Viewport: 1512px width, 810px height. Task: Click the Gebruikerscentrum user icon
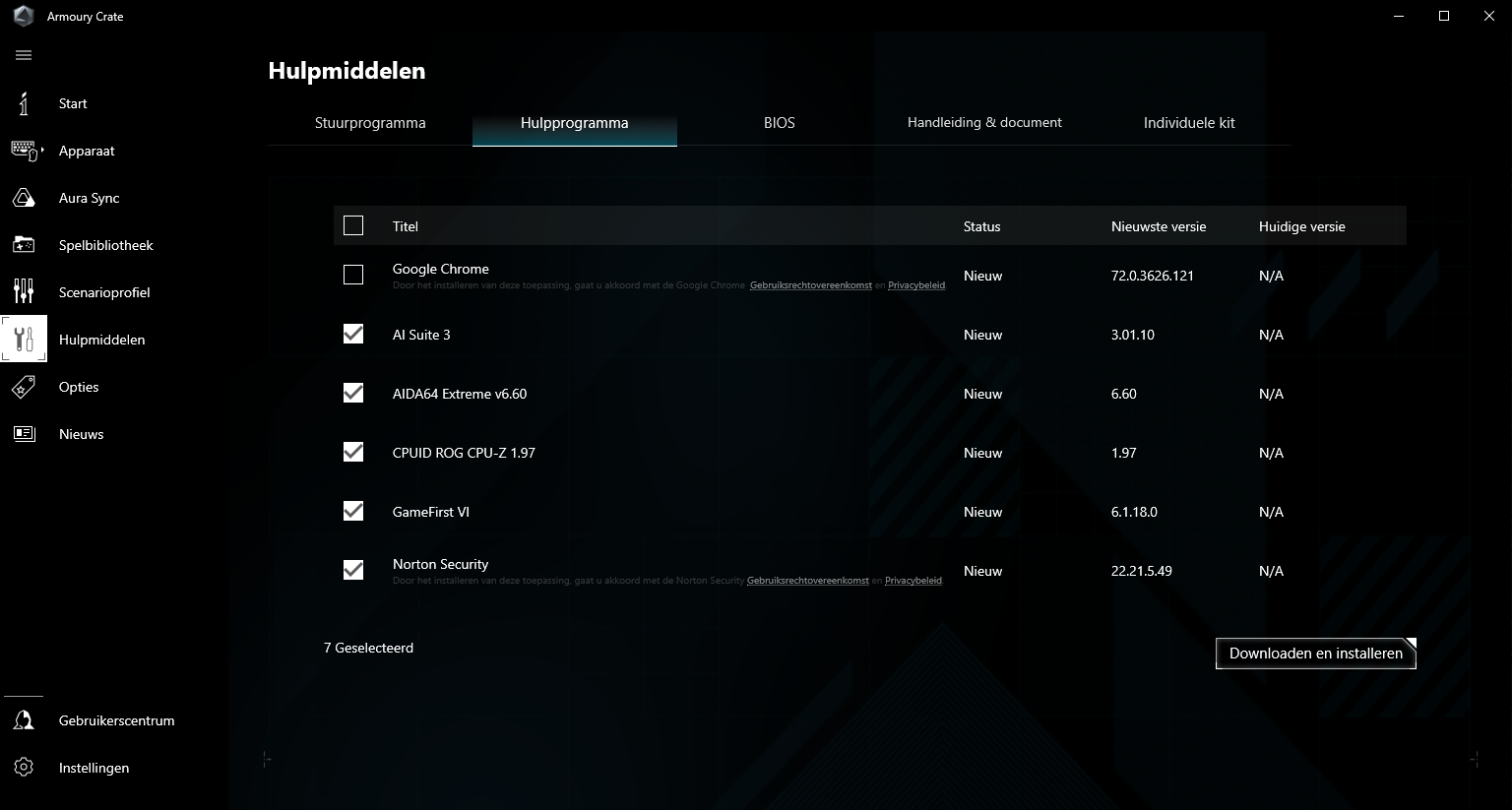pyautogui.click(x=24, y=720)
